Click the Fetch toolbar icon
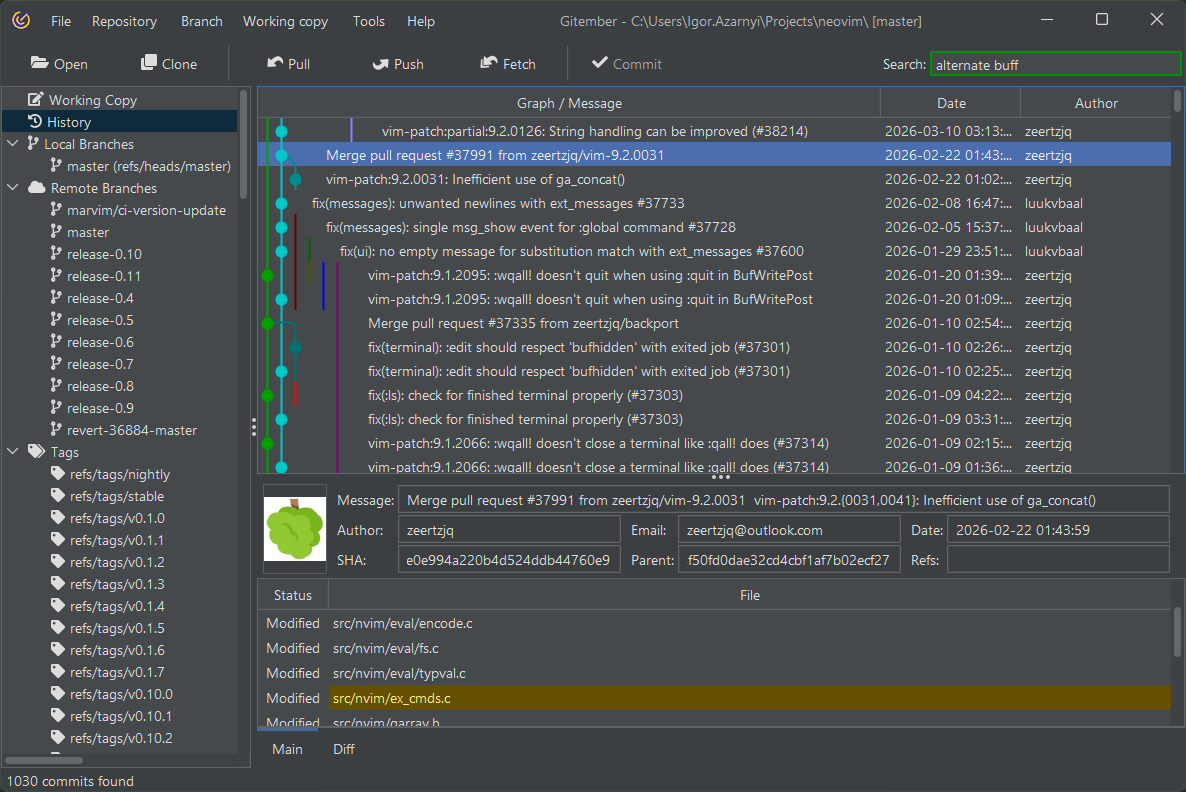This screenshot has height=792, width=1186. point(489,63)
